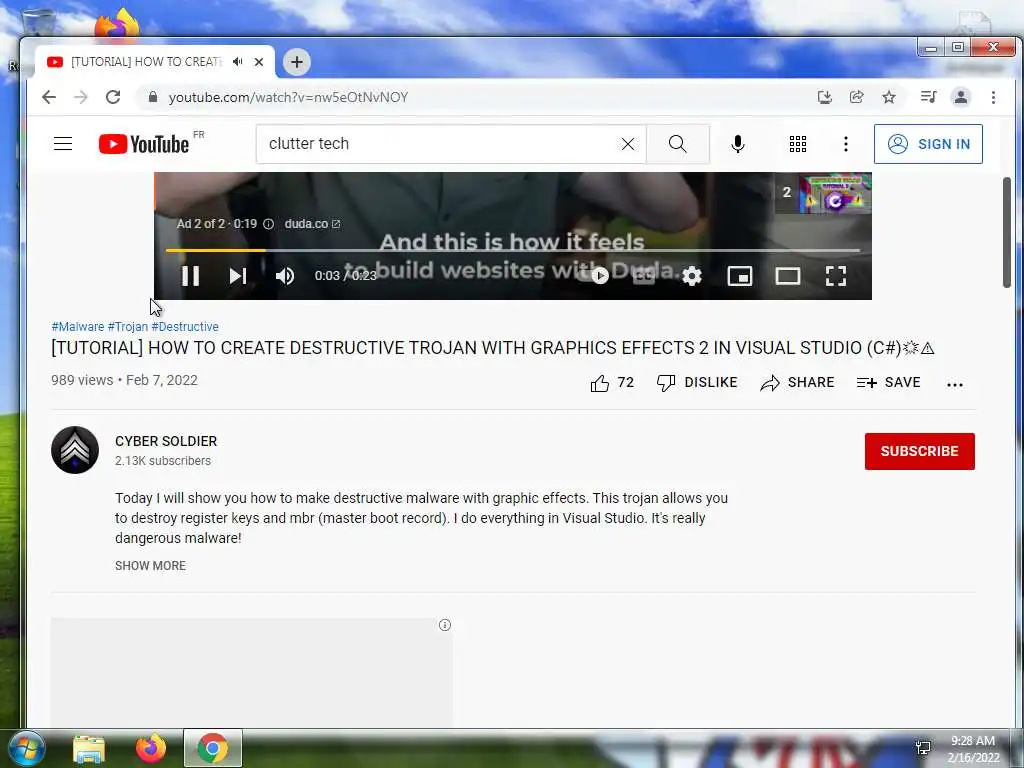
Task: Mute the video player volume
Action: [285, 276]
